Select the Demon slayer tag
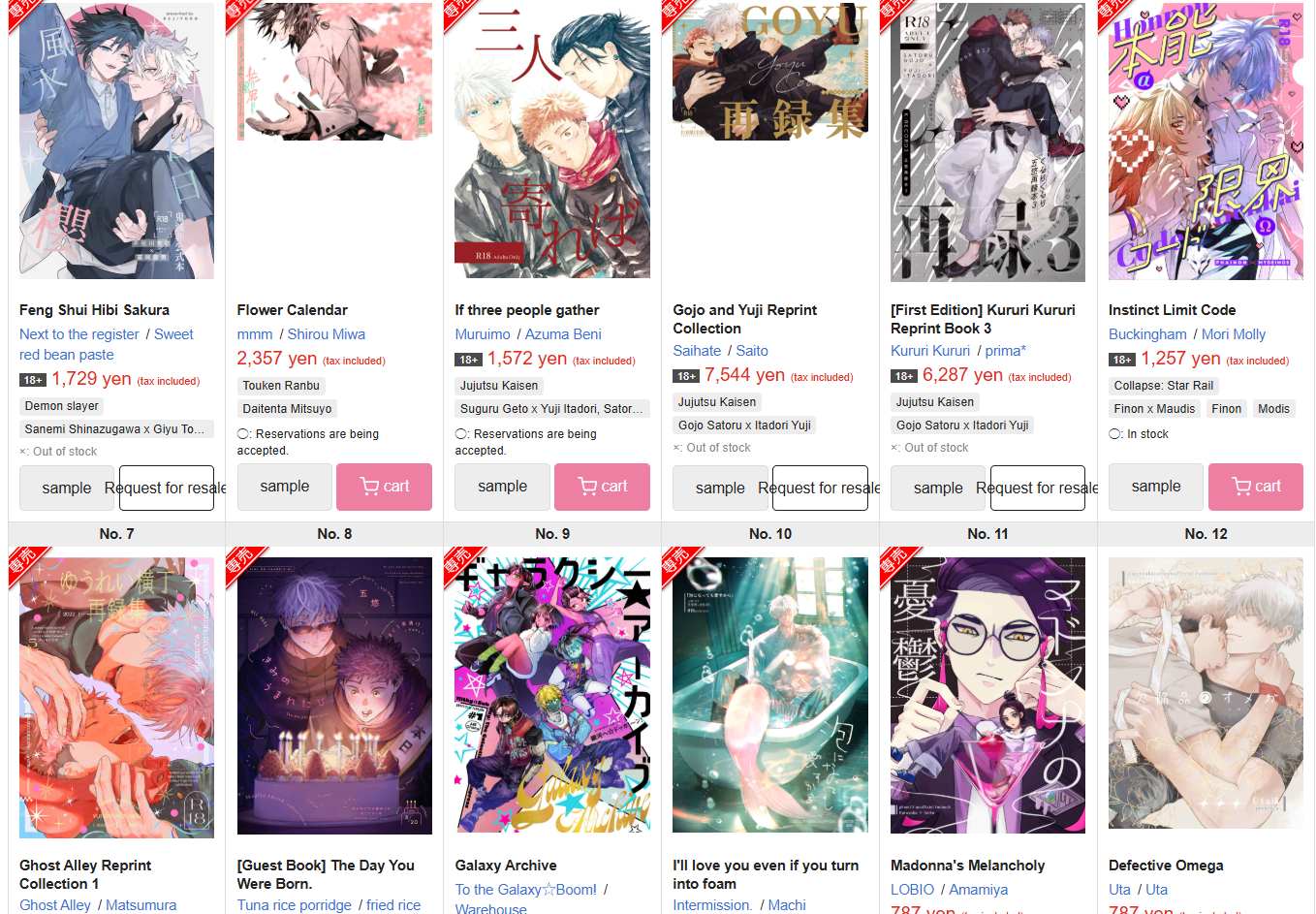1316x914 pixels. pos(62,406)
